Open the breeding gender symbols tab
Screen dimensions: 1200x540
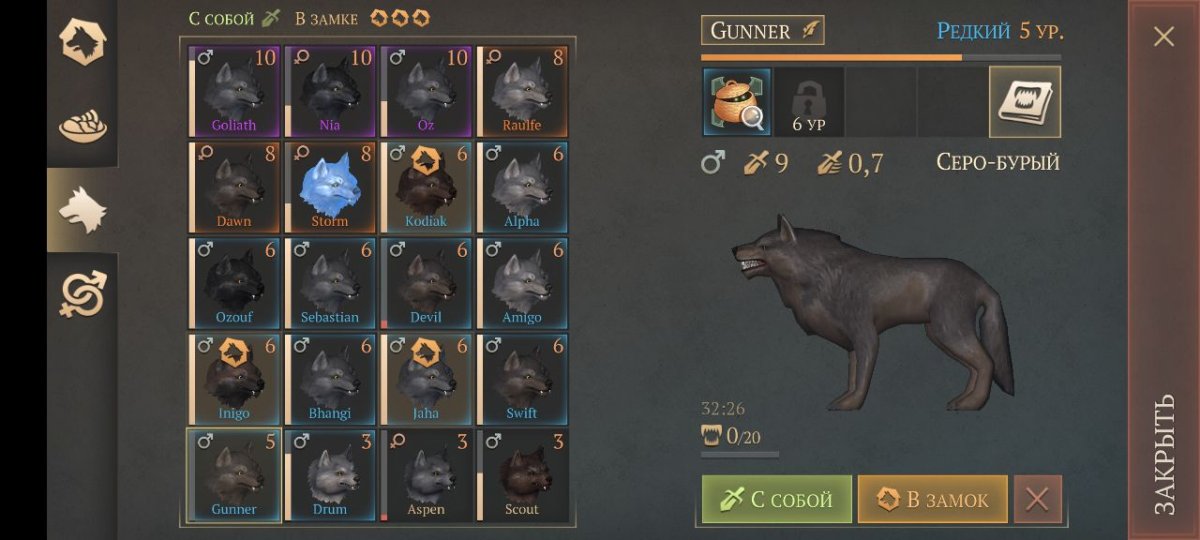82,294
